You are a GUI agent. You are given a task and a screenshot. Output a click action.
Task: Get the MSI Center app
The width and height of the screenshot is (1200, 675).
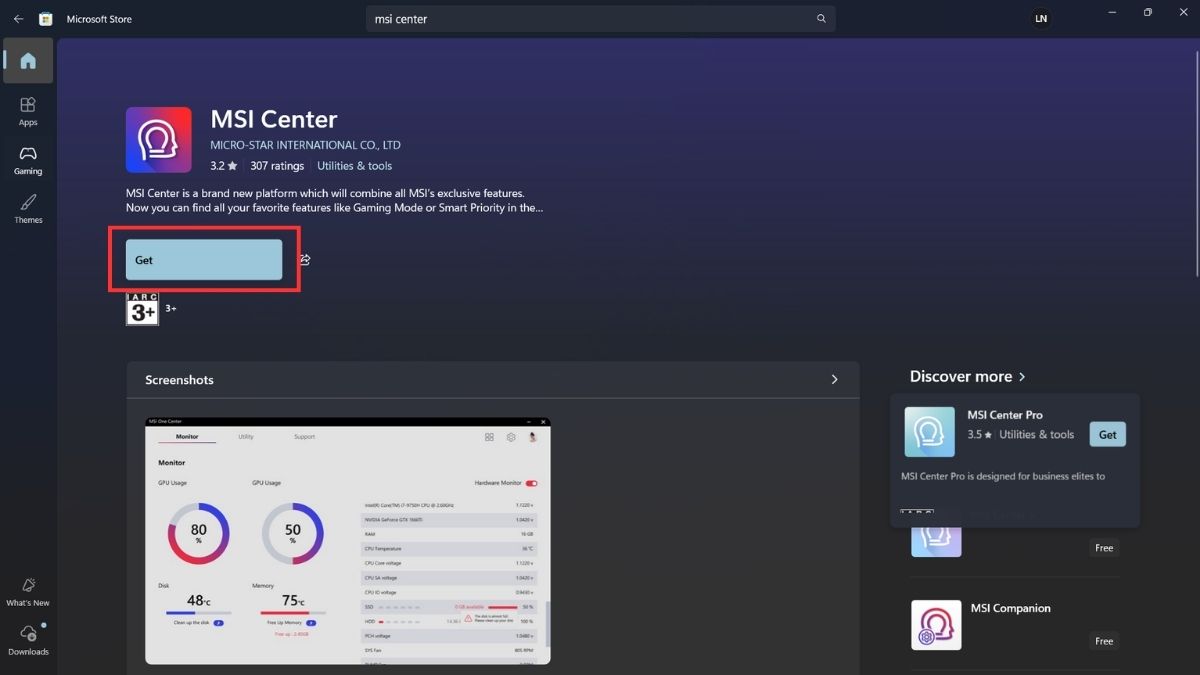click(x=204, y=260)
